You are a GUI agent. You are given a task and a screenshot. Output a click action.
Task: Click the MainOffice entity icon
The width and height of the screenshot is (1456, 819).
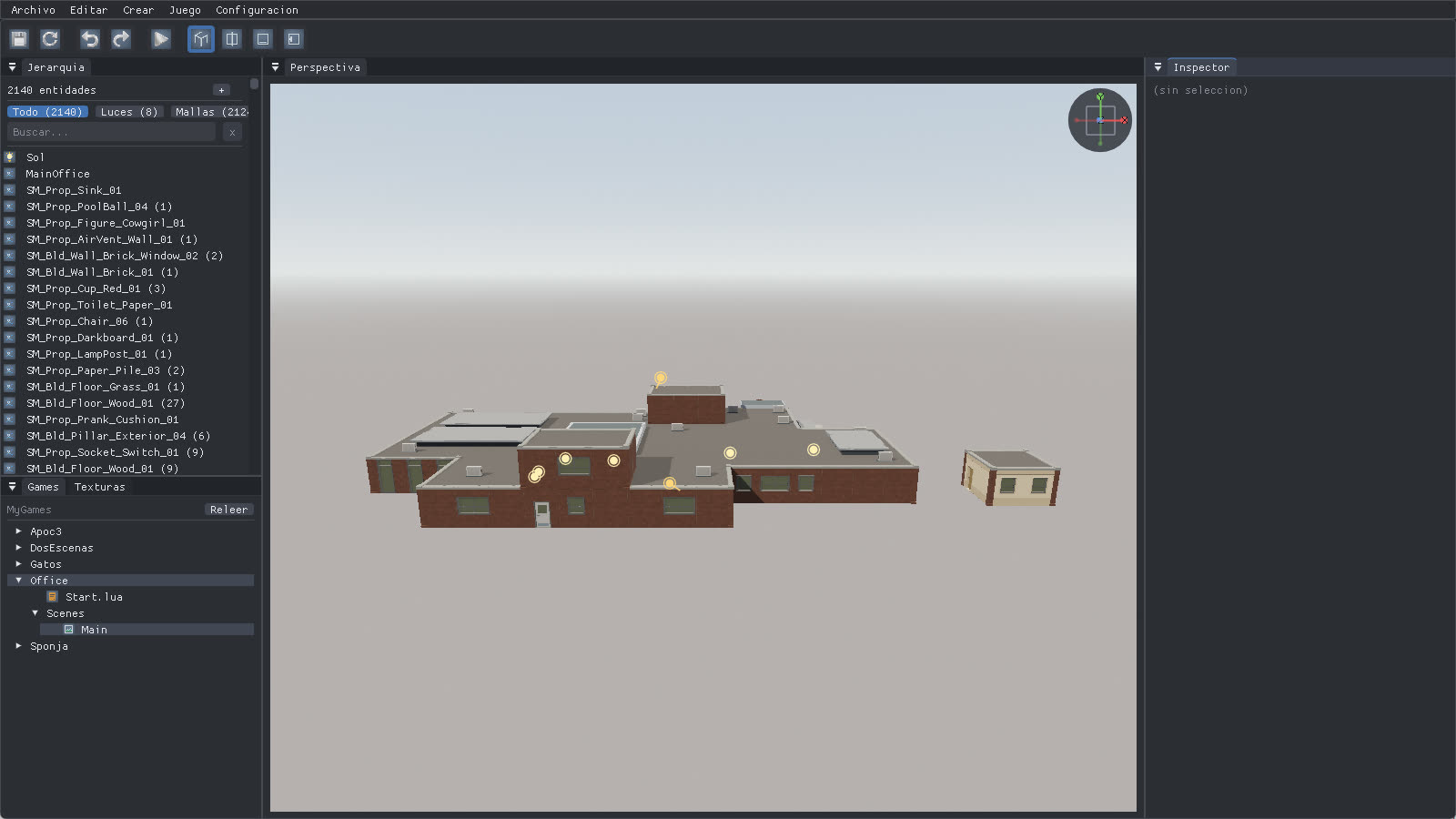pyautogui.click(x=10, y=174)
